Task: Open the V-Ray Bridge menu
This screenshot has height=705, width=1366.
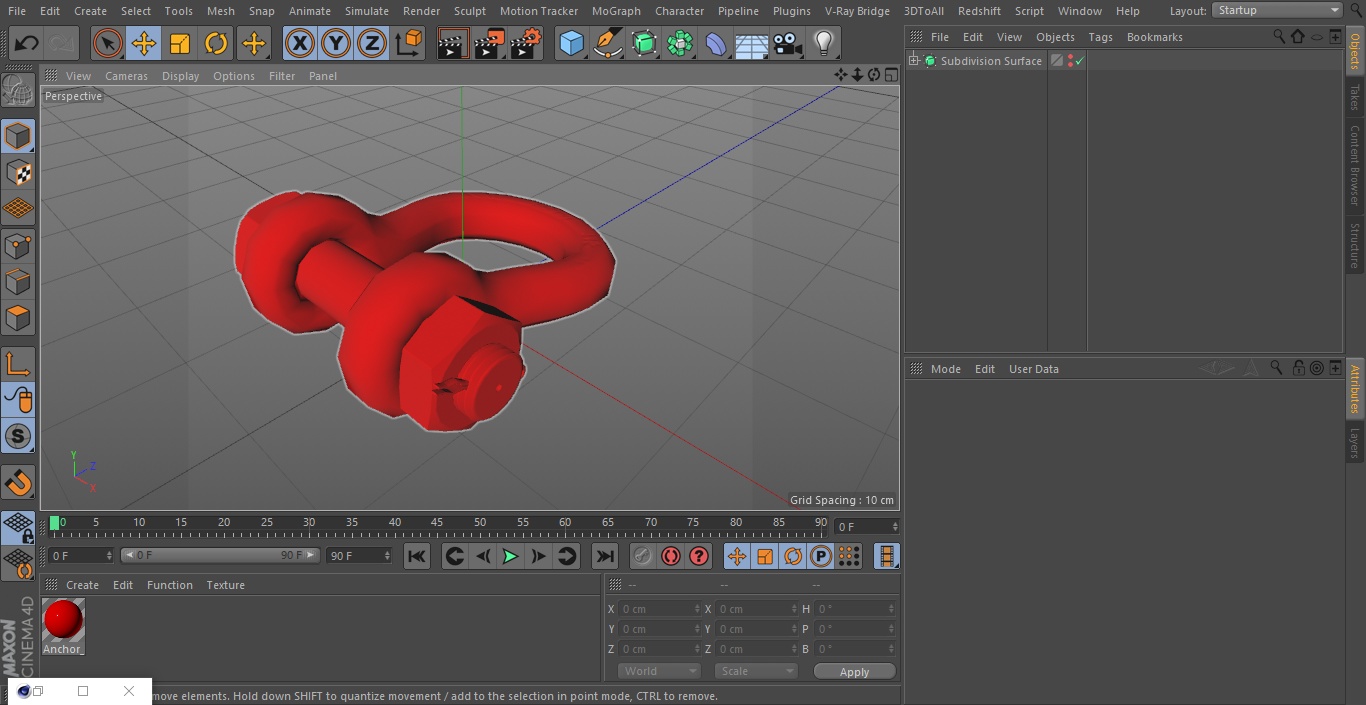Action: pyautogui.click(x=857, y=11)
